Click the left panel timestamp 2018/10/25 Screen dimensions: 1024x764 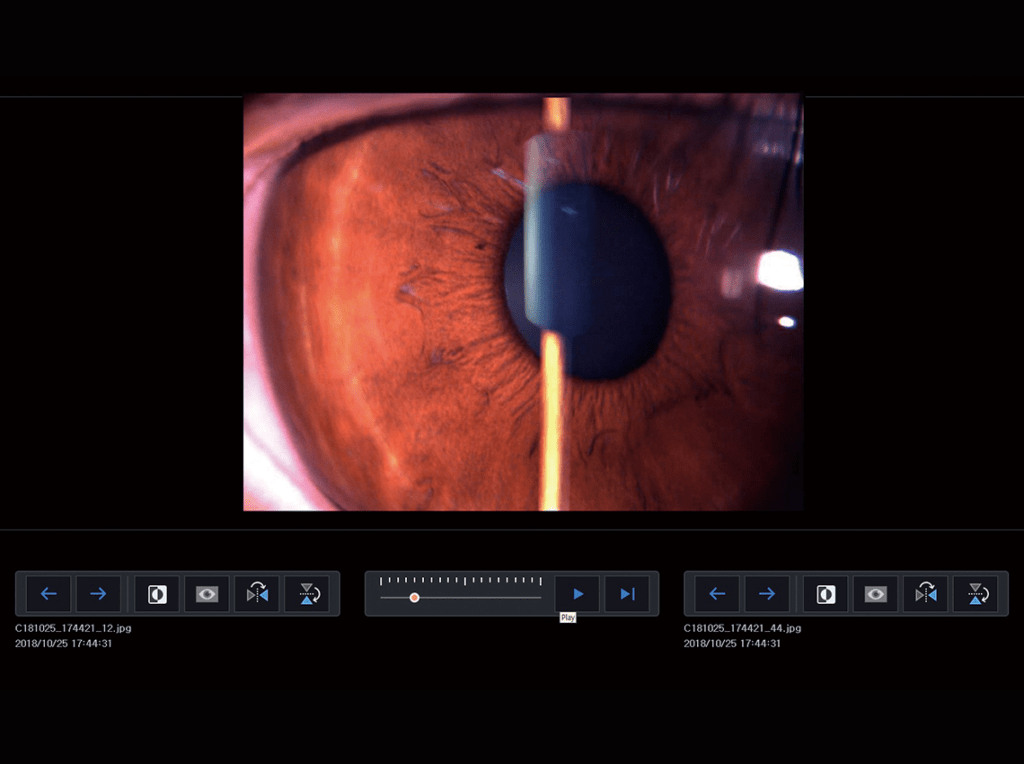[x=63, y=645]
